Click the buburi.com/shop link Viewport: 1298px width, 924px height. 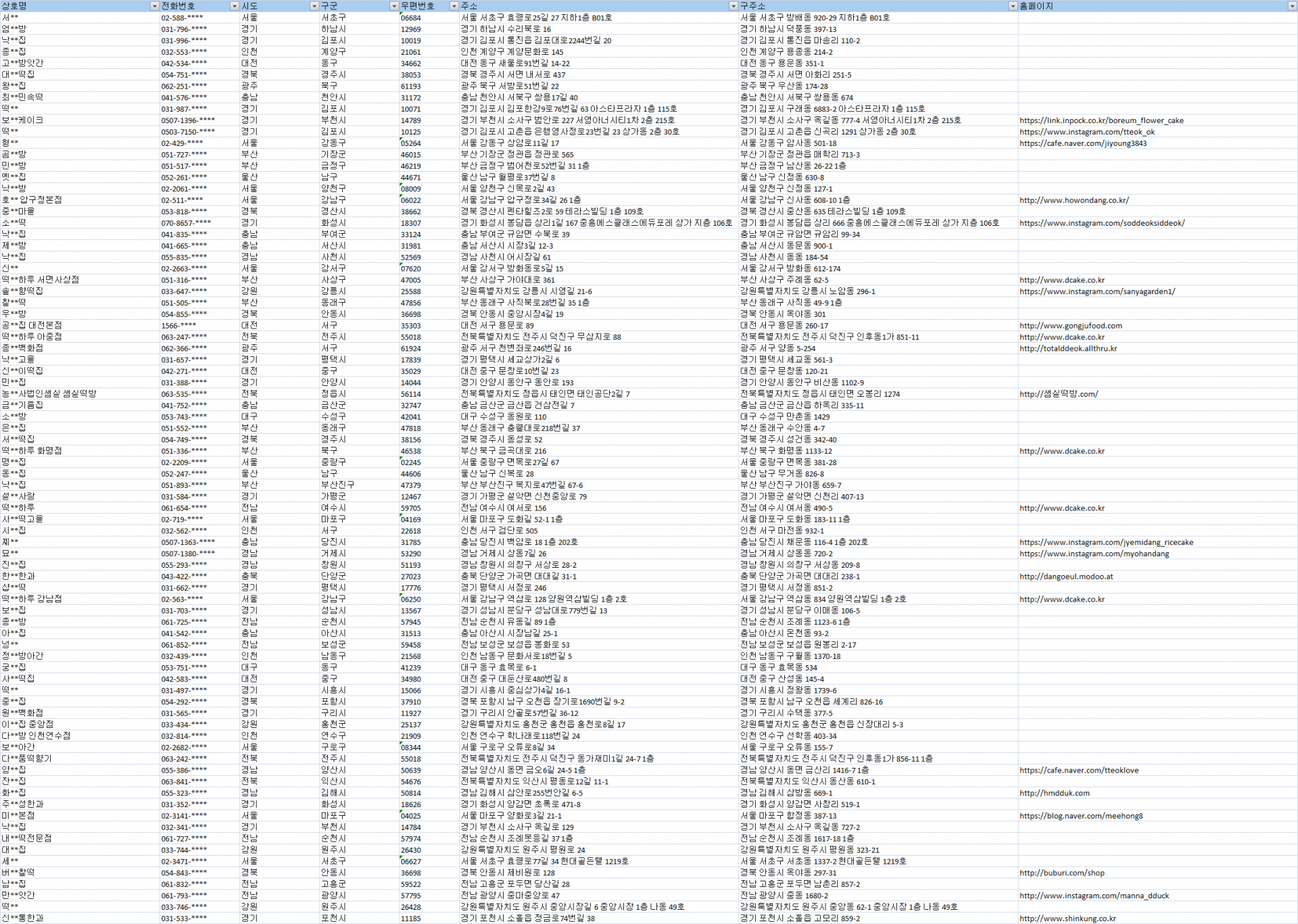1061,873
